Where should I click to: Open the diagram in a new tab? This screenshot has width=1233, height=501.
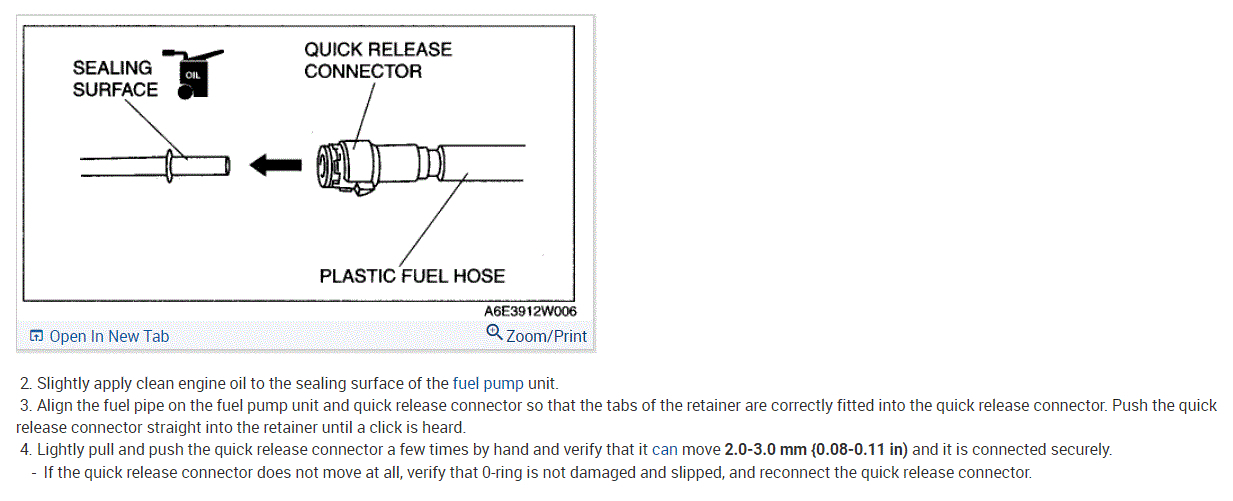[x=109, y=336]
